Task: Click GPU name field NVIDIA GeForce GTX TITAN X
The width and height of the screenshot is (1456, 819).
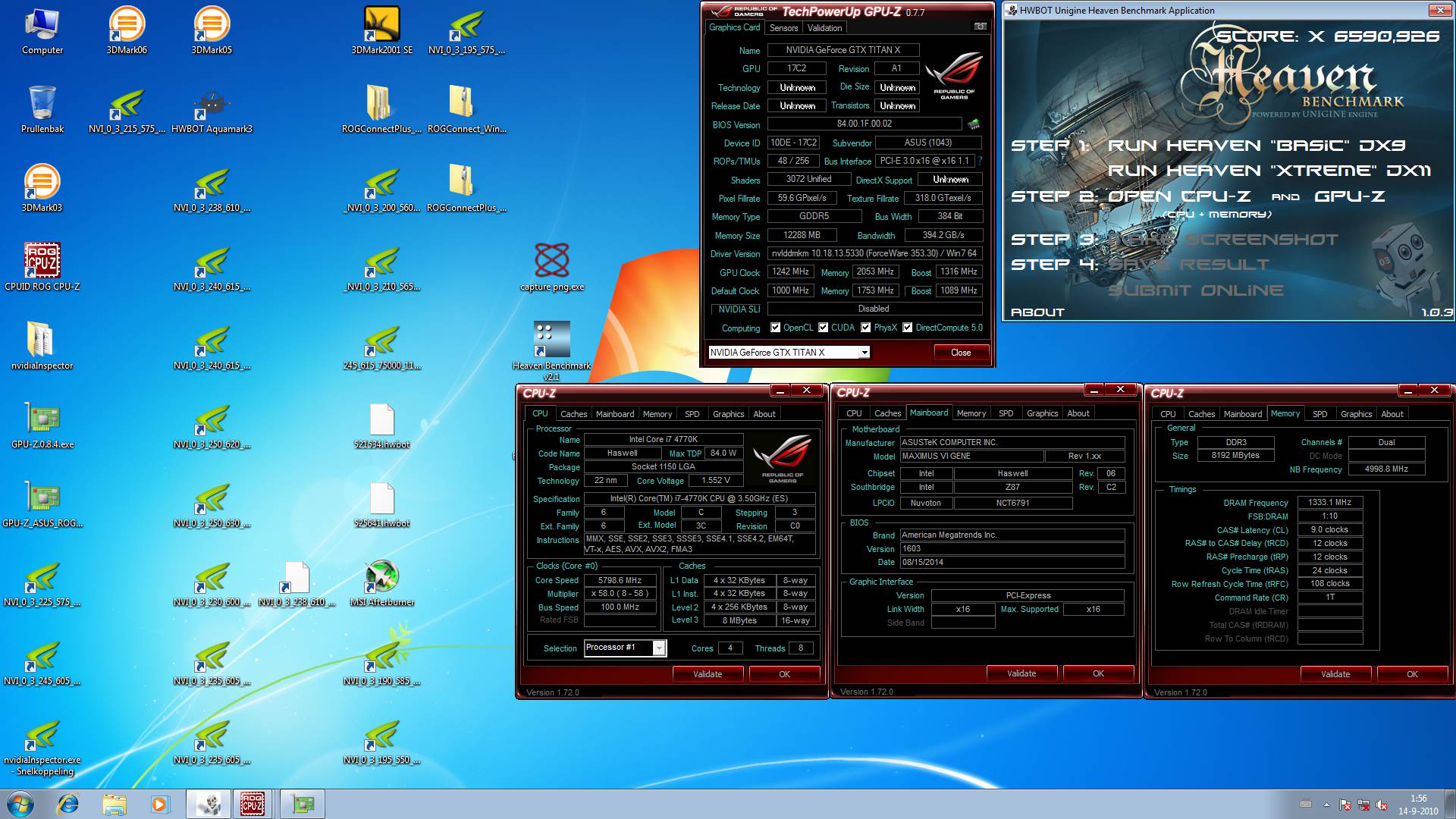Action: (843, 50)
